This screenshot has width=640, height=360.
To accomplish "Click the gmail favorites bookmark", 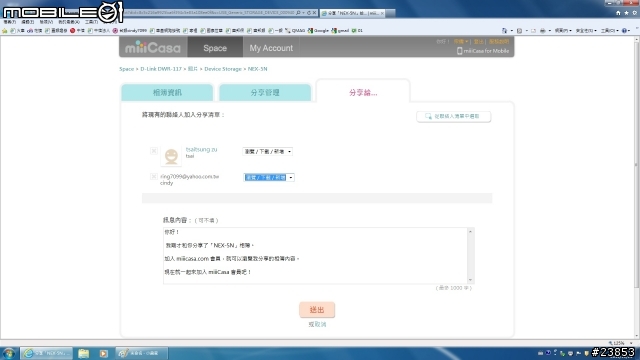I will tap(340, 31).
